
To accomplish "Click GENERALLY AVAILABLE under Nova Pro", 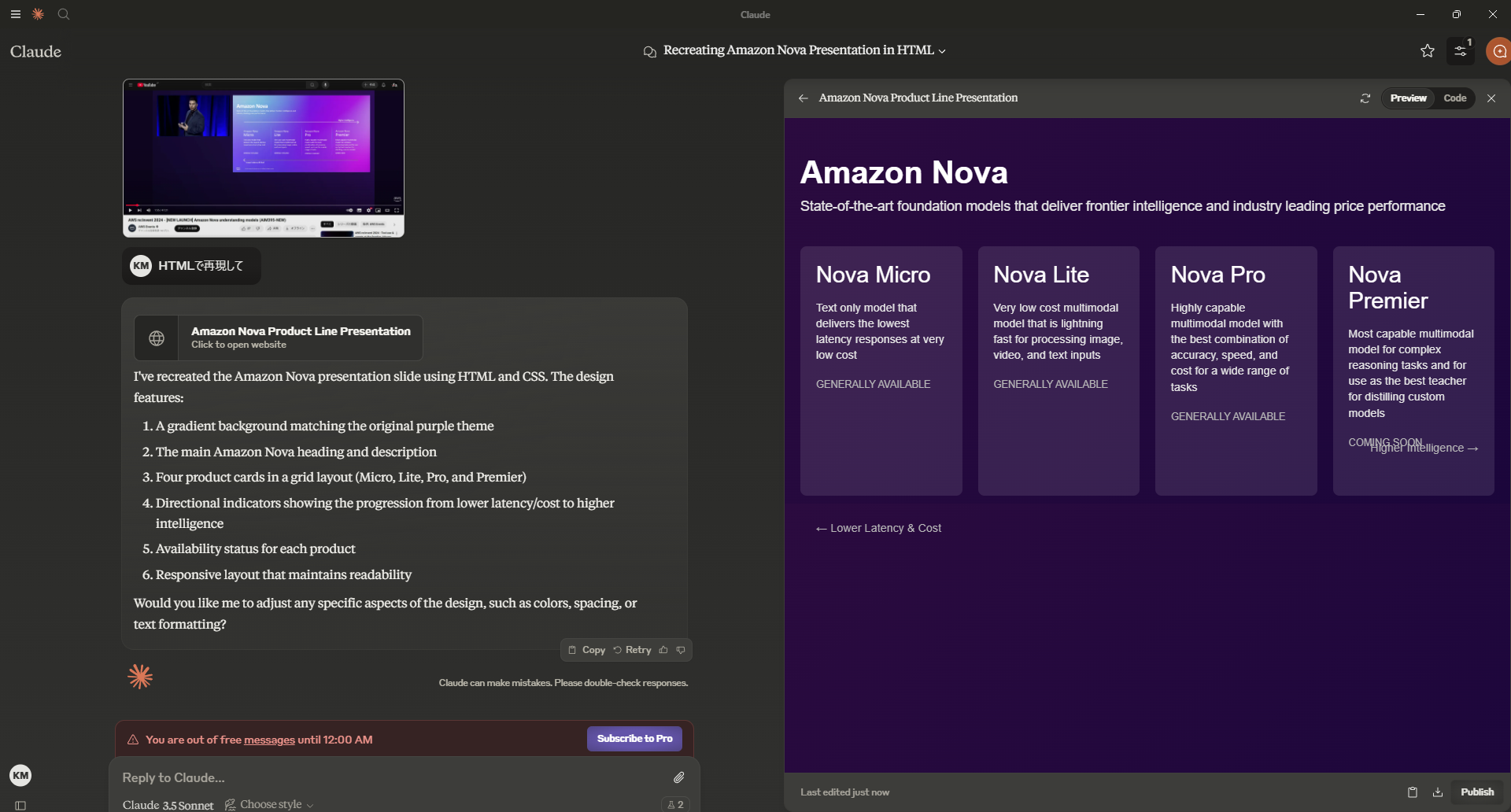I will click(x=1228, y=416).
